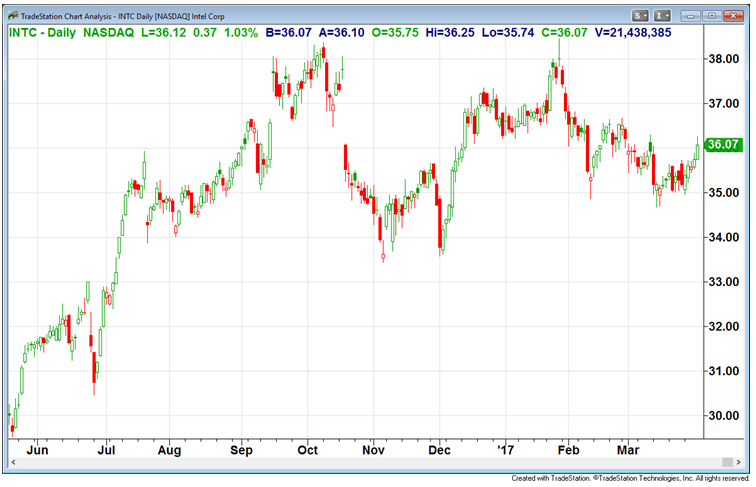Click the "B=36.07" bid value
This screenshot has width=756, height=487.
(288, 33)
